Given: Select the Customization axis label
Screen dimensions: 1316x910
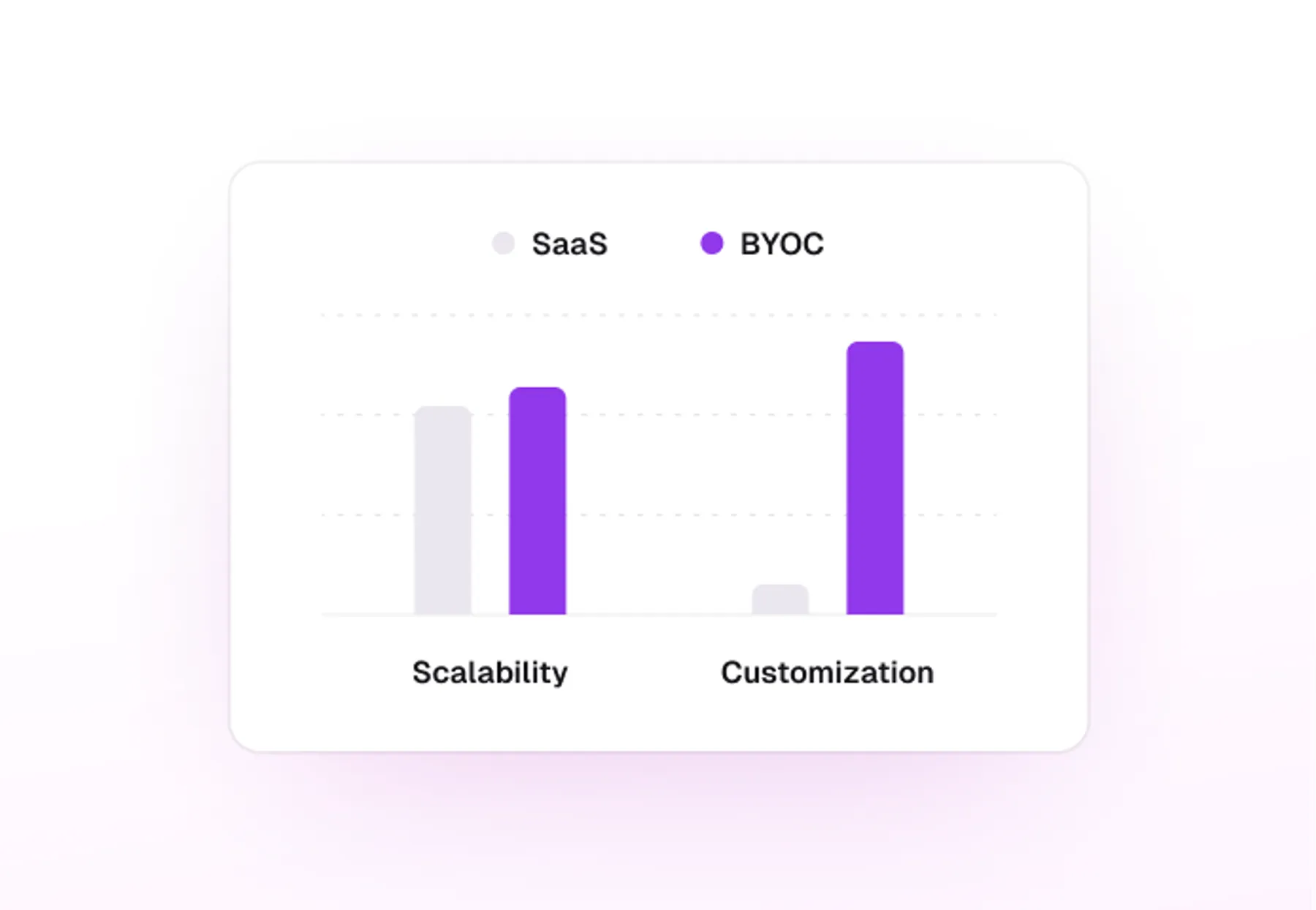Looking at the screenshot, I should tap(827, 672).
